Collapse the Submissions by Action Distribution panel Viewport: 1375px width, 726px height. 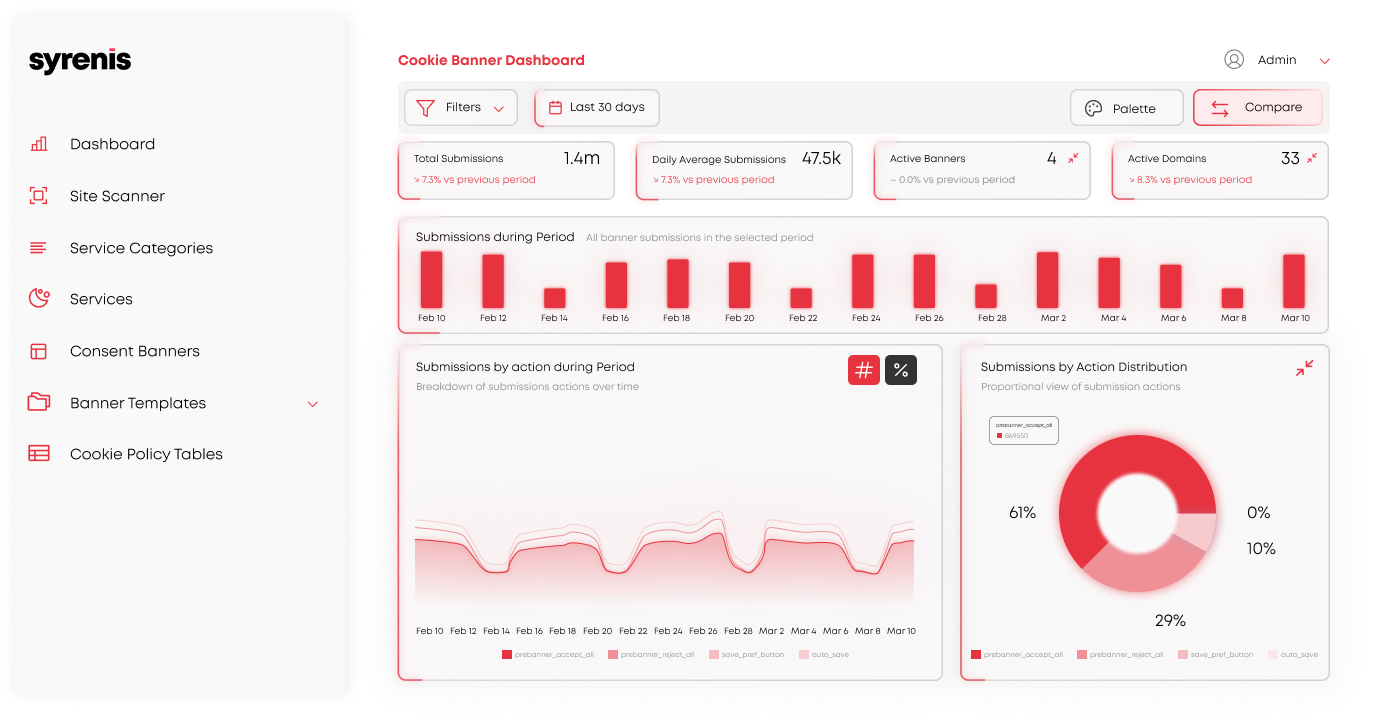(1304, 368)
